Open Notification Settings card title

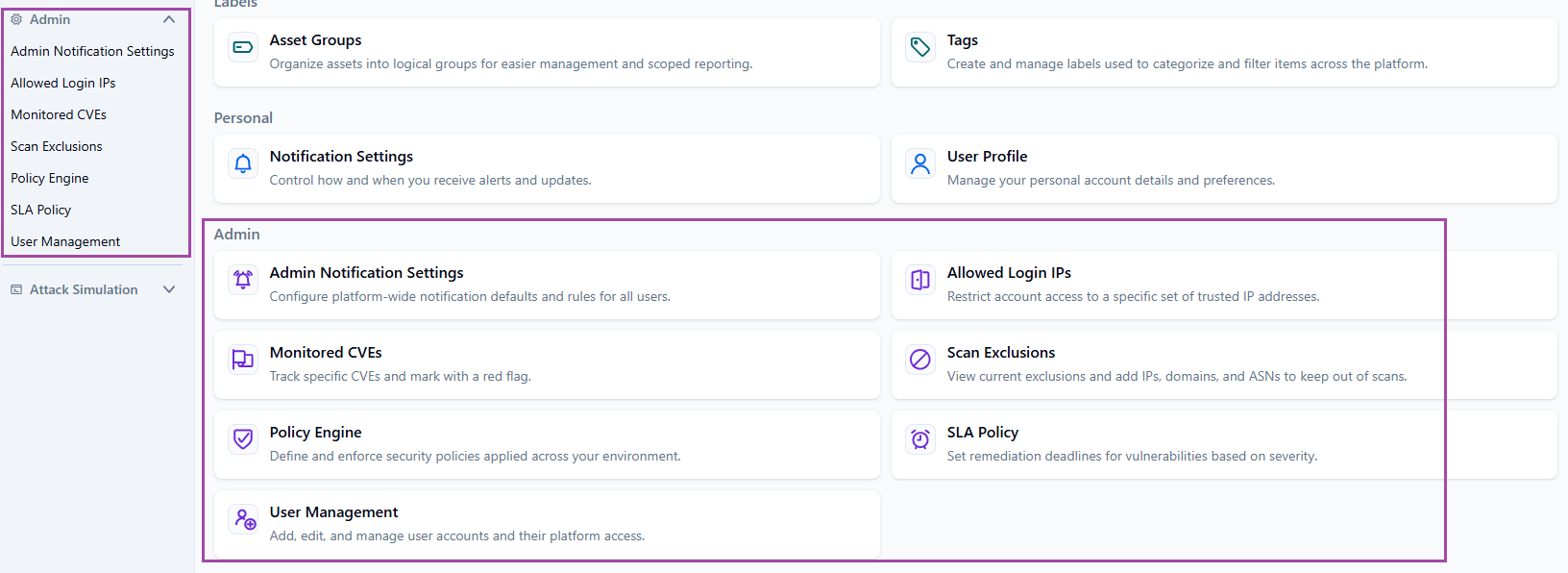coord(341,157)
